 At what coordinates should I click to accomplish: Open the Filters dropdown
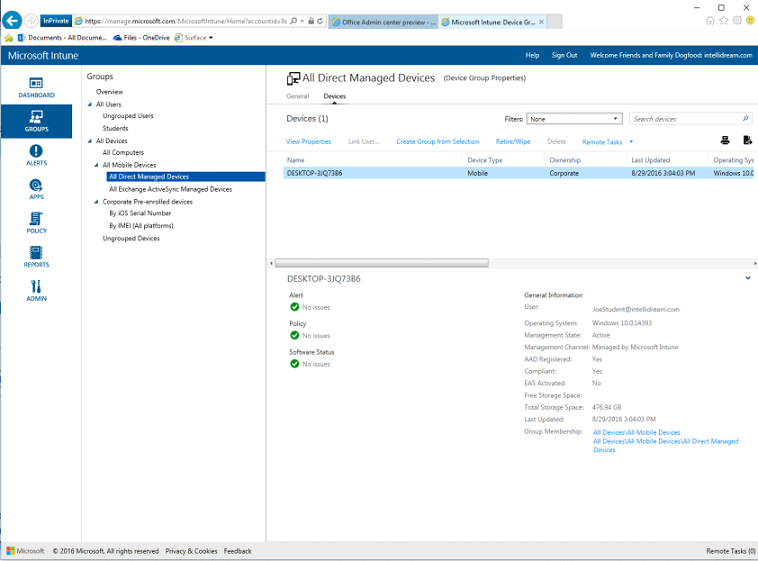pos(574,119)
